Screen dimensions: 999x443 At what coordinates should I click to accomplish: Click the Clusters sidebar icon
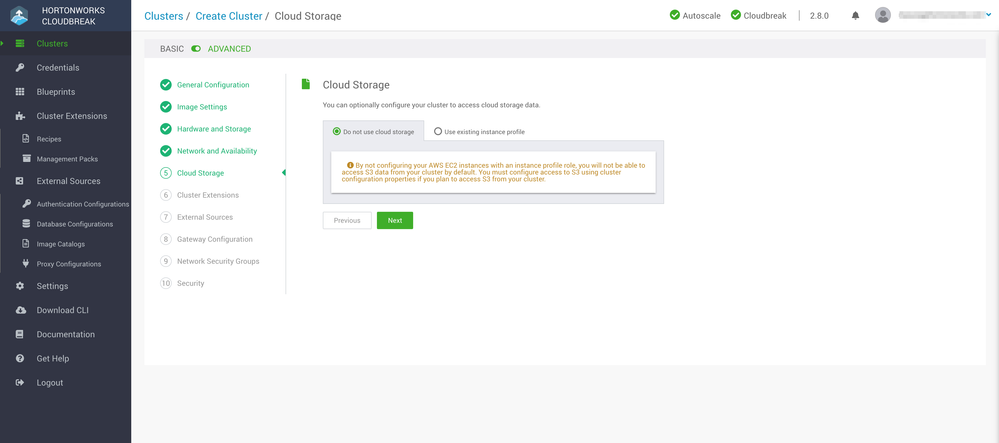click(x=20, y=43)
